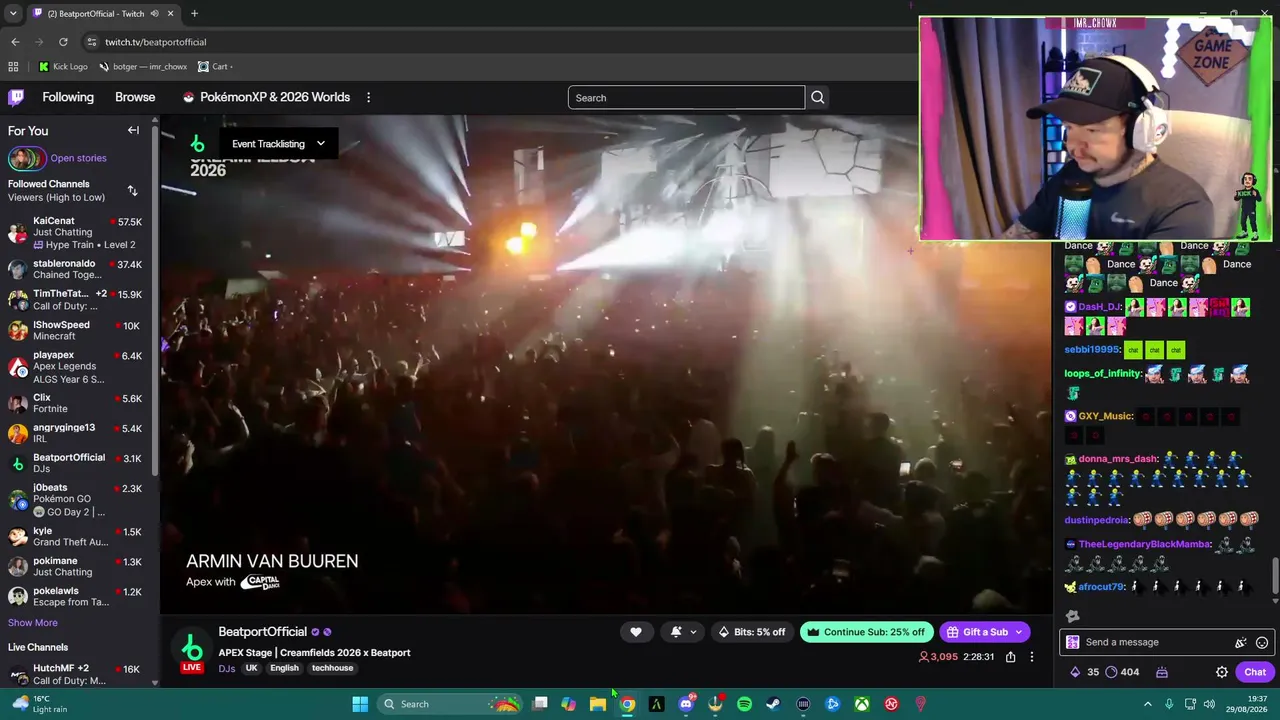1280x720 pixels.
Task: Open the Cart bookmark
Action: (x=214, y=67)
